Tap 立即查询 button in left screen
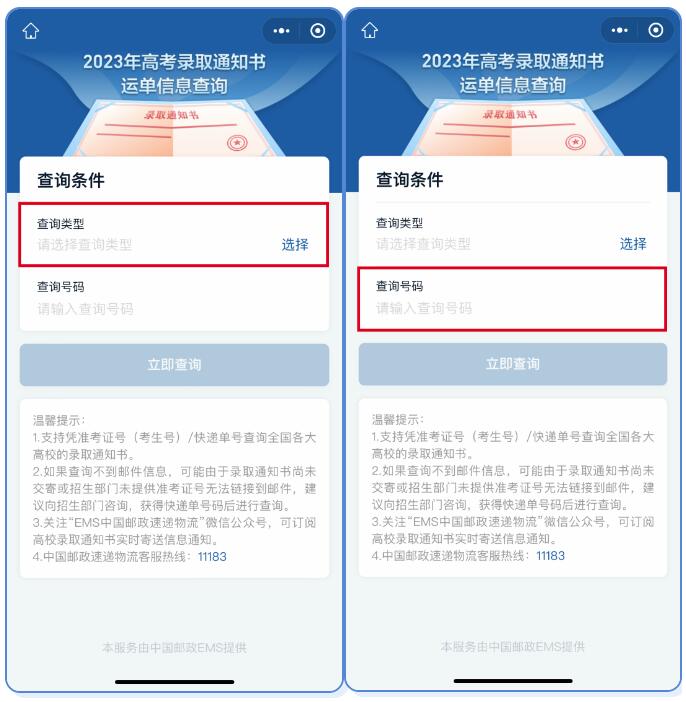This screenshot has height=702, width=686. click(174, 364)
